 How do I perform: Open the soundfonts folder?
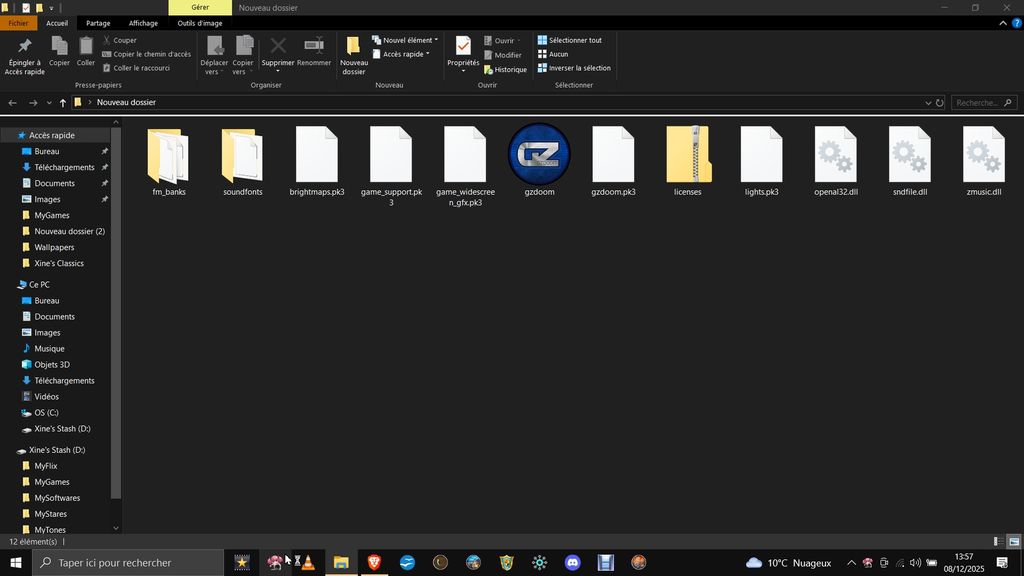click(x=242, y=156)
